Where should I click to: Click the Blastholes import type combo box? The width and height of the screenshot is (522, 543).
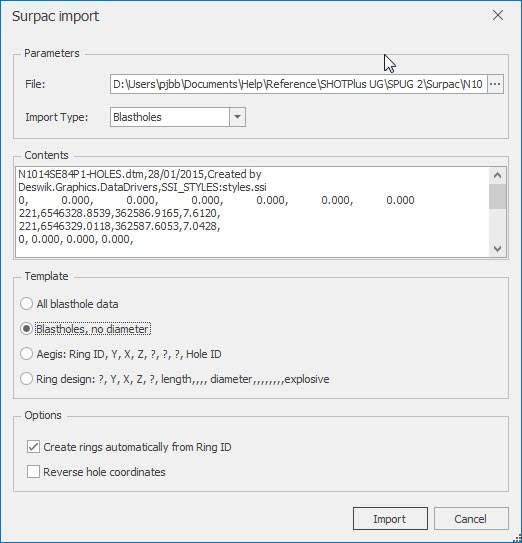[x=178, y=117]
